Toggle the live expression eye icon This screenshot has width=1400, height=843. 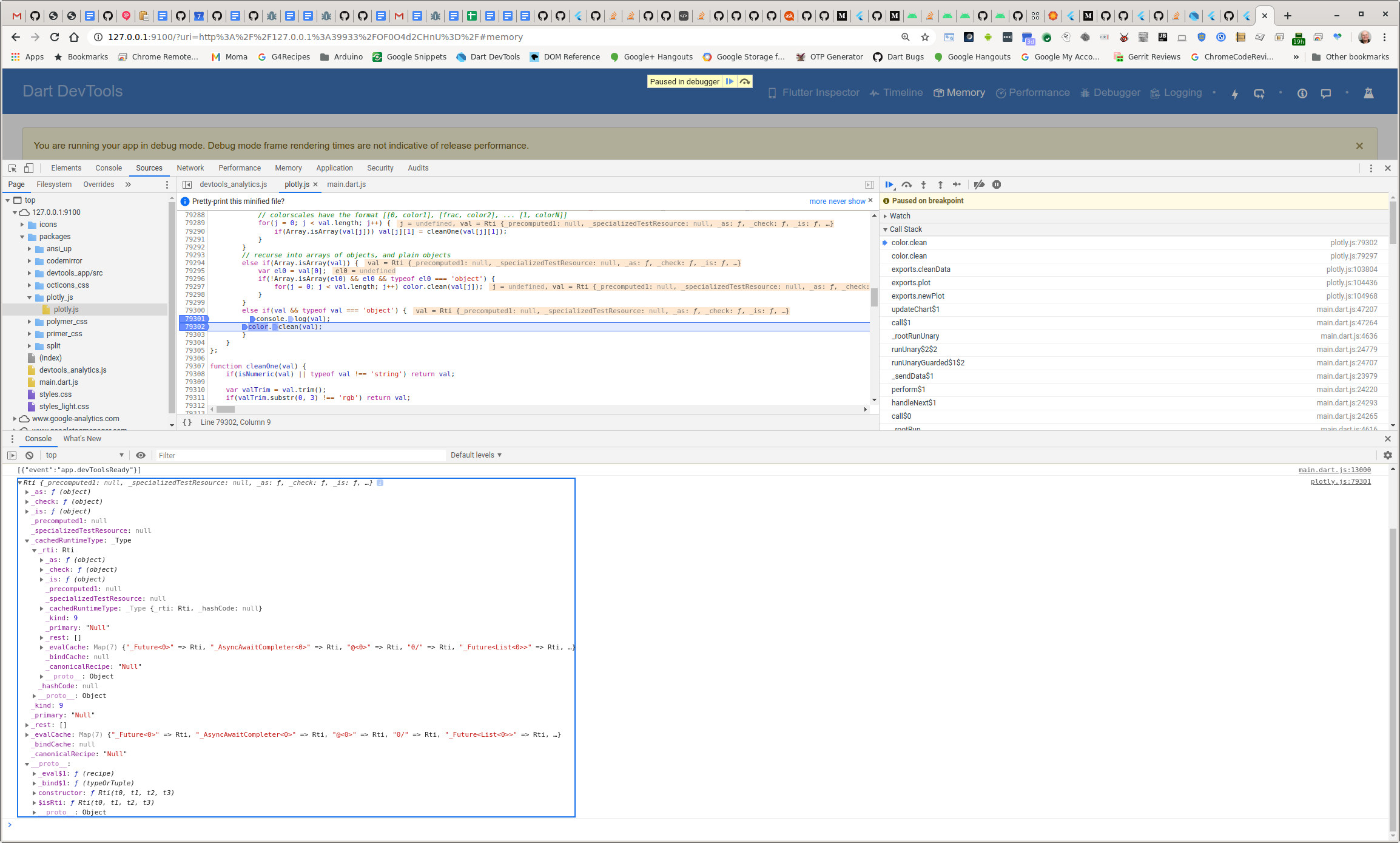141,455
